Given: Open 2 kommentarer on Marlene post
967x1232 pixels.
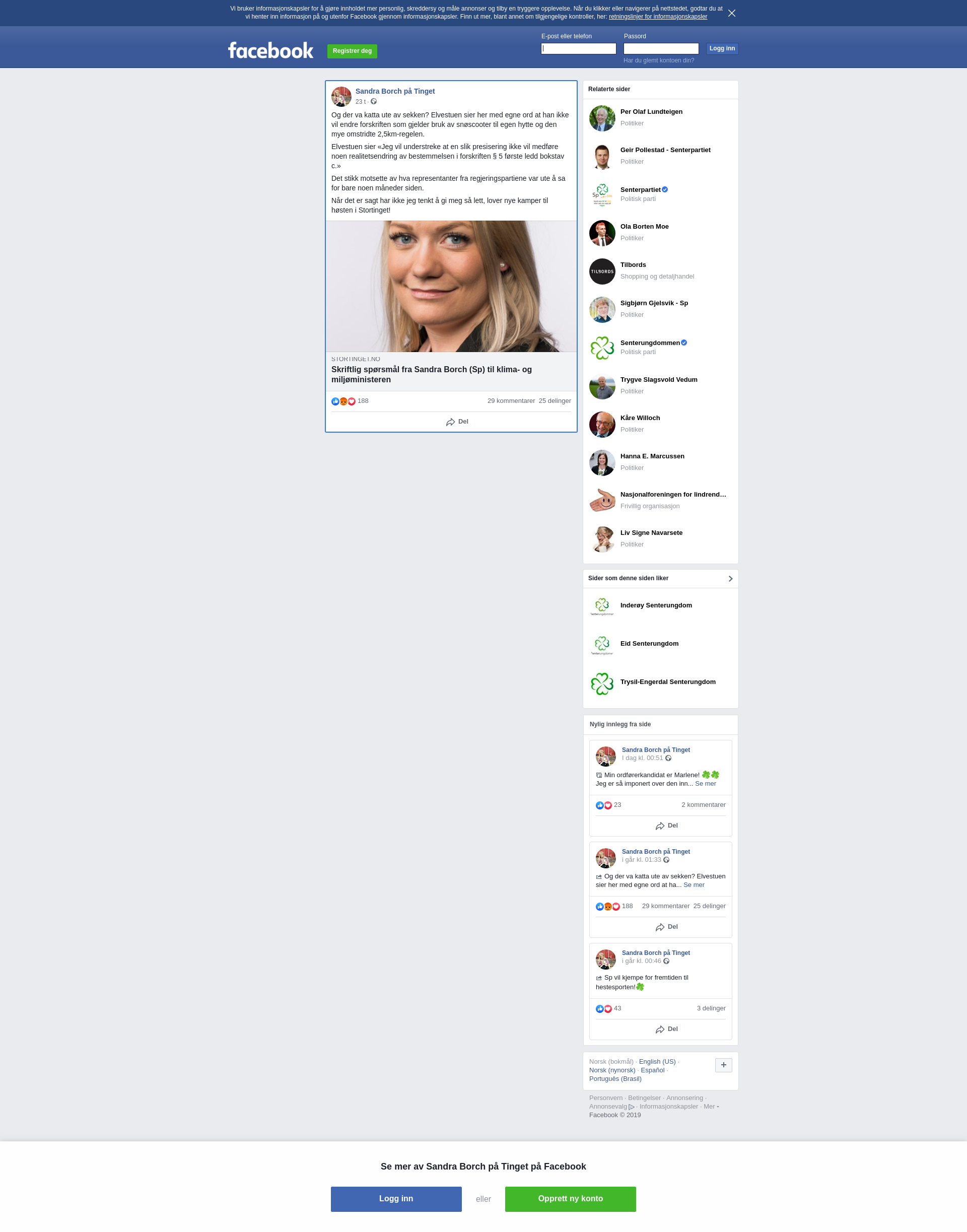Looking at the screenshot, I should click(703, 805).
